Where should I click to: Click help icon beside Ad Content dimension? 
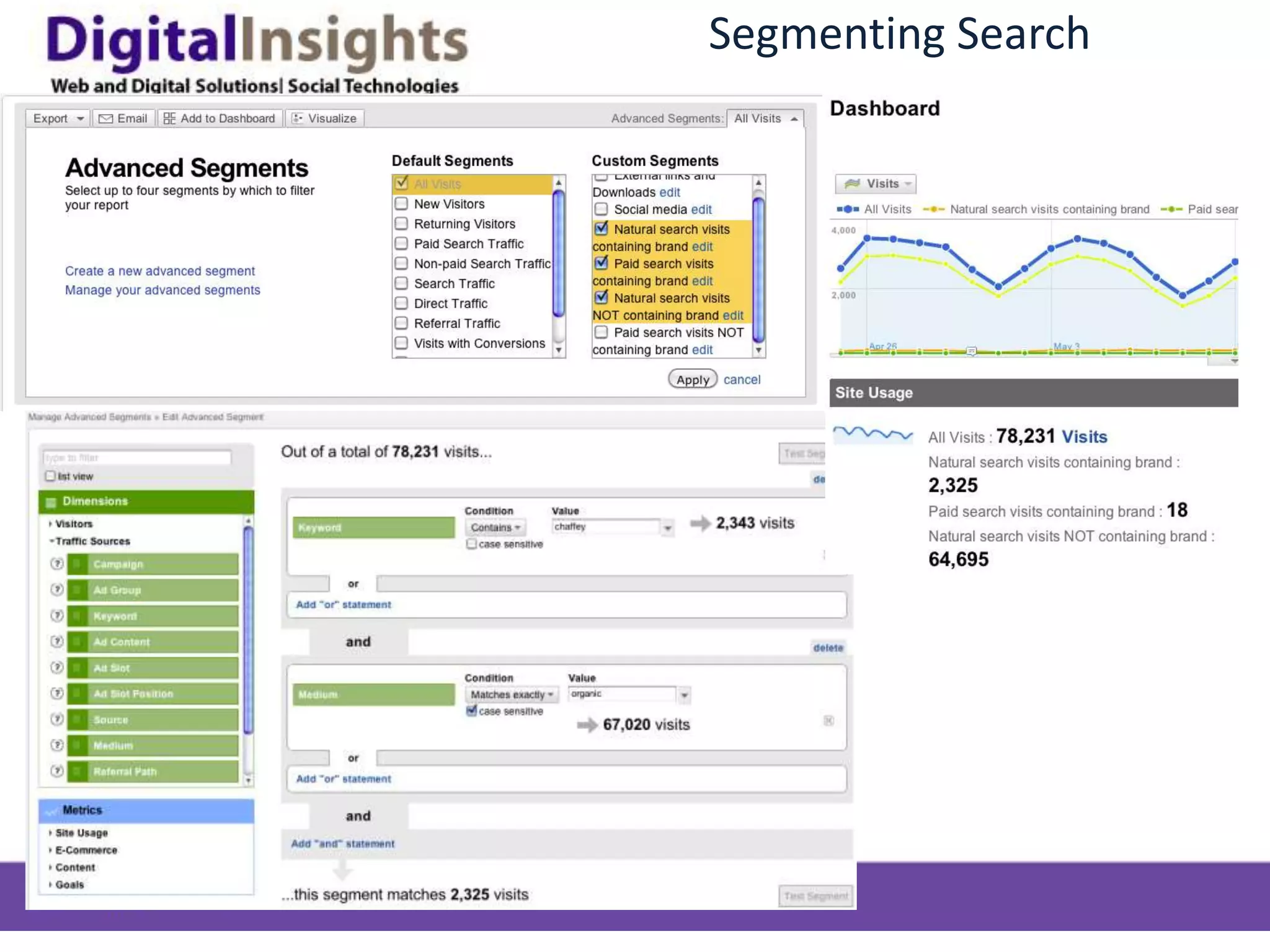click(57, 641)
